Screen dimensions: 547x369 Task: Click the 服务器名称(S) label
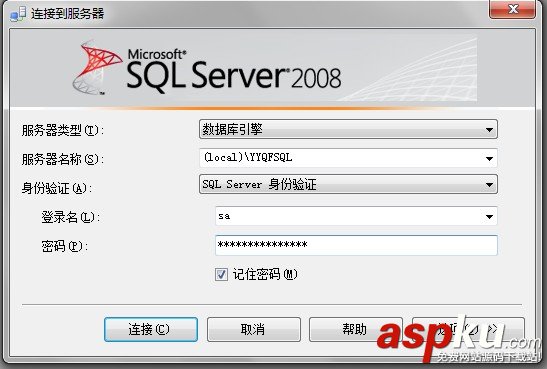click(x=62, y=159)
